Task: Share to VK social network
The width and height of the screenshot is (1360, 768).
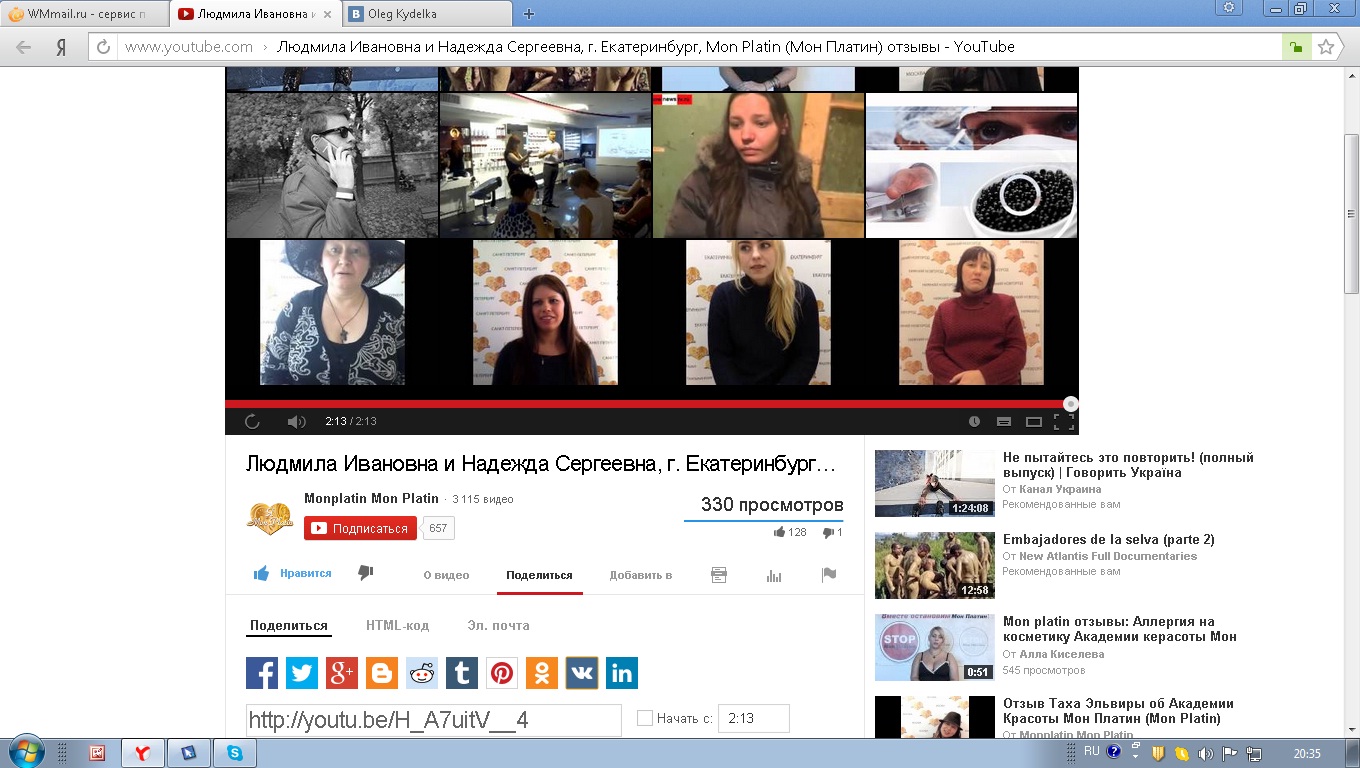Action: (x=582, y=673)
